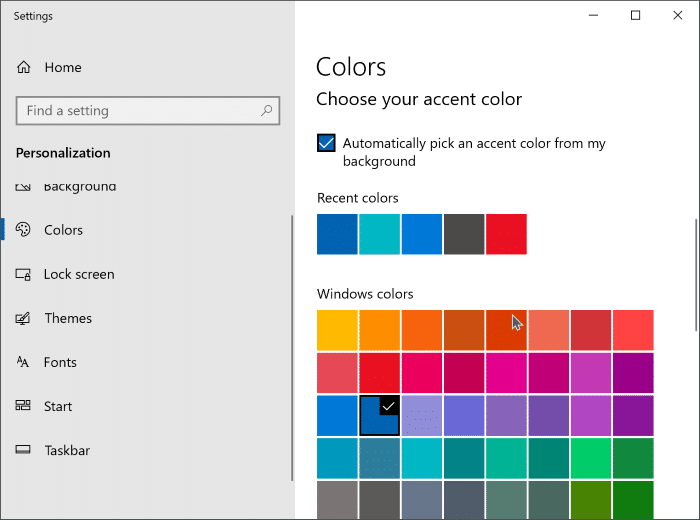
Task: Choose the yellow gold Windows color
Action: (337, 330)
